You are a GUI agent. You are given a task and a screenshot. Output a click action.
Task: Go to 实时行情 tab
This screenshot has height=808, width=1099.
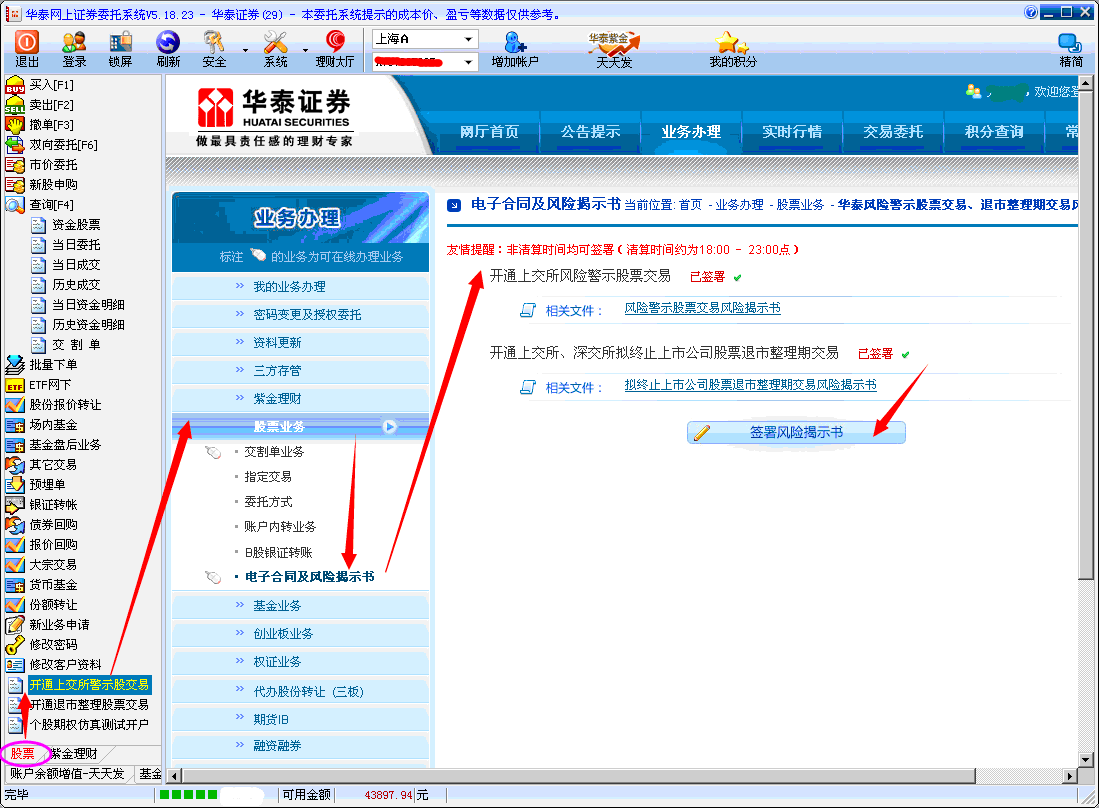coord(792,132)
